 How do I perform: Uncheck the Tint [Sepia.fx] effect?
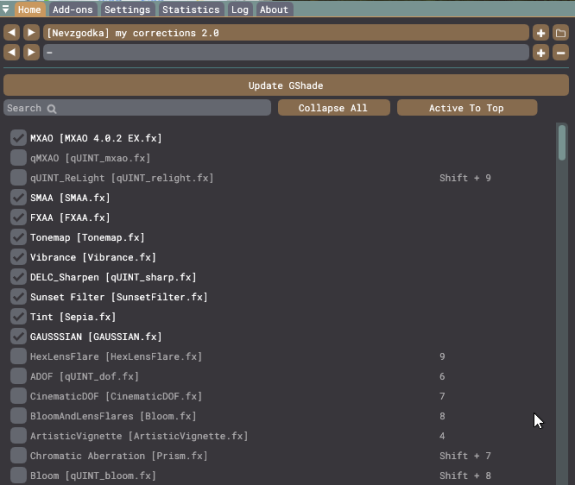[18, 317]
